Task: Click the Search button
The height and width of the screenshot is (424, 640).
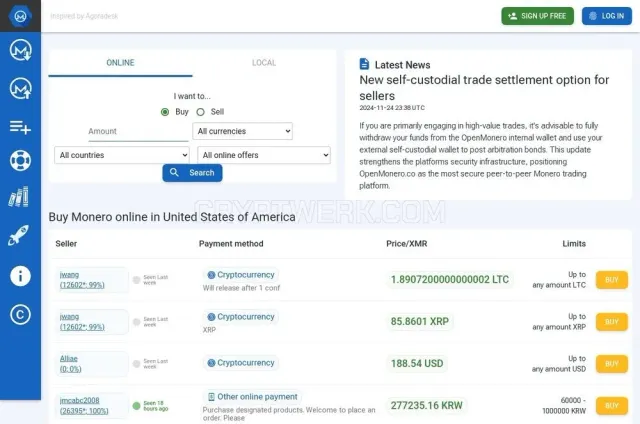Action: (192, 173)
